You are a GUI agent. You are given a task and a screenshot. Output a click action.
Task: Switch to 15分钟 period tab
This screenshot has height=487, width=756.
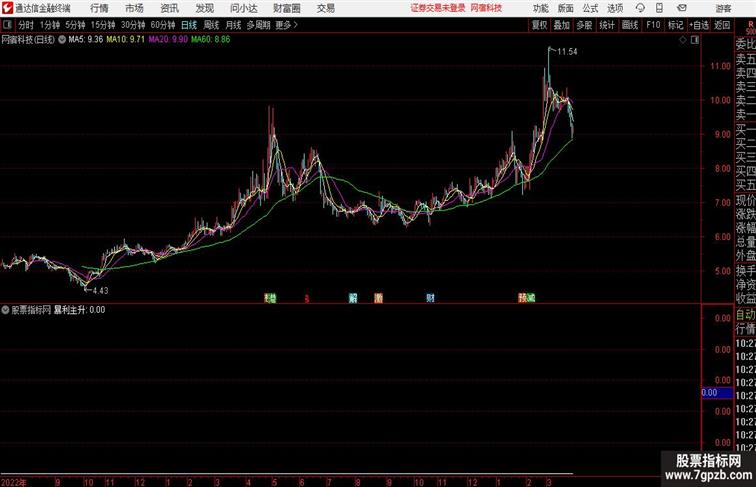[103, 25]
